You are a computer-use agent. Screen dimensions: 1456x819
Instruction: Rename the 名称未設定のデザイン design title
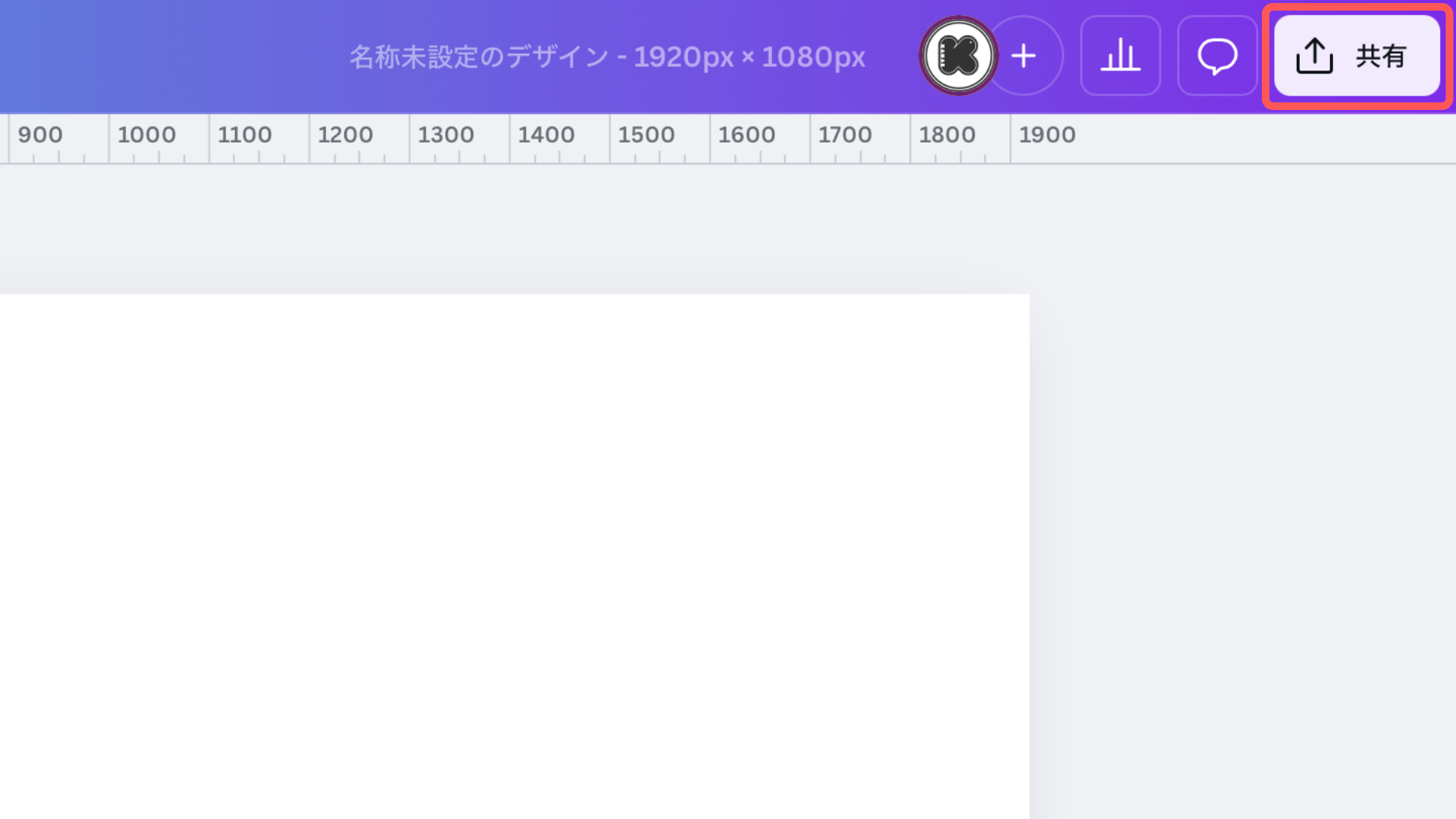(x=607, y=57)
